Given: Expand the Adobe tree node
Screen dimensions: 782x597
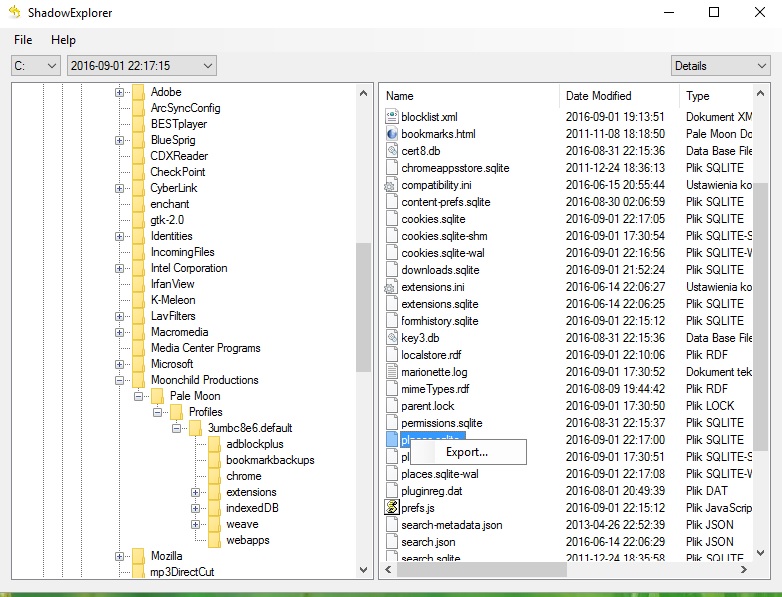Looking at the screenshot, I should 119,92.
